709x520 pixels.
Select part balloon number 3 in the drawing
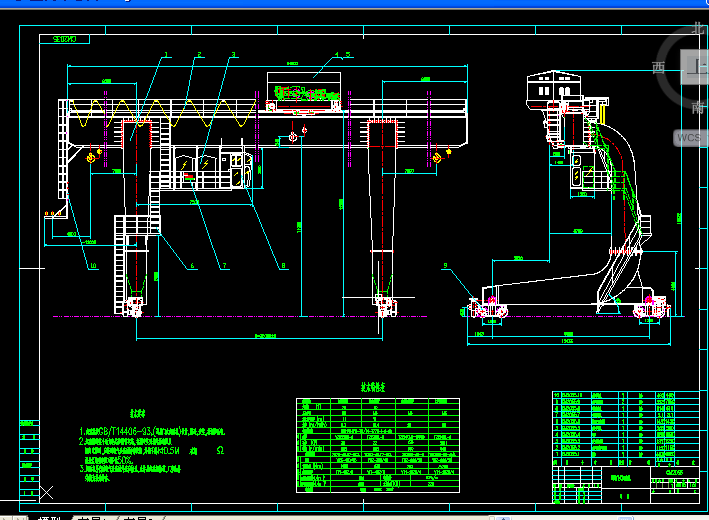[x=234, y=54]
